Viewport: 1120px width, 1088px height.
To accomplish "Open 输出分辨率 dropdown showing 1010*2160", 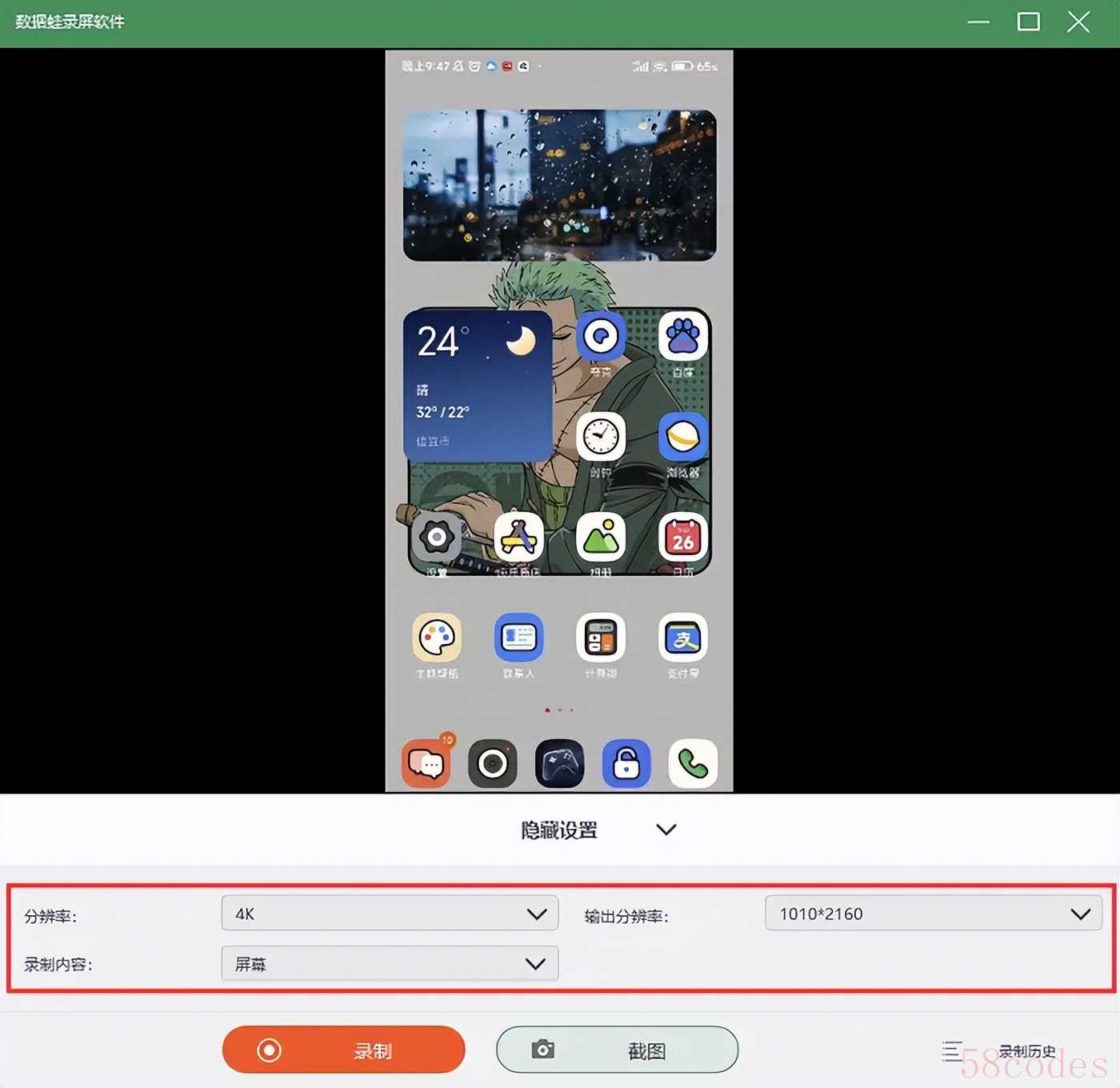I will tap(934, 913).
